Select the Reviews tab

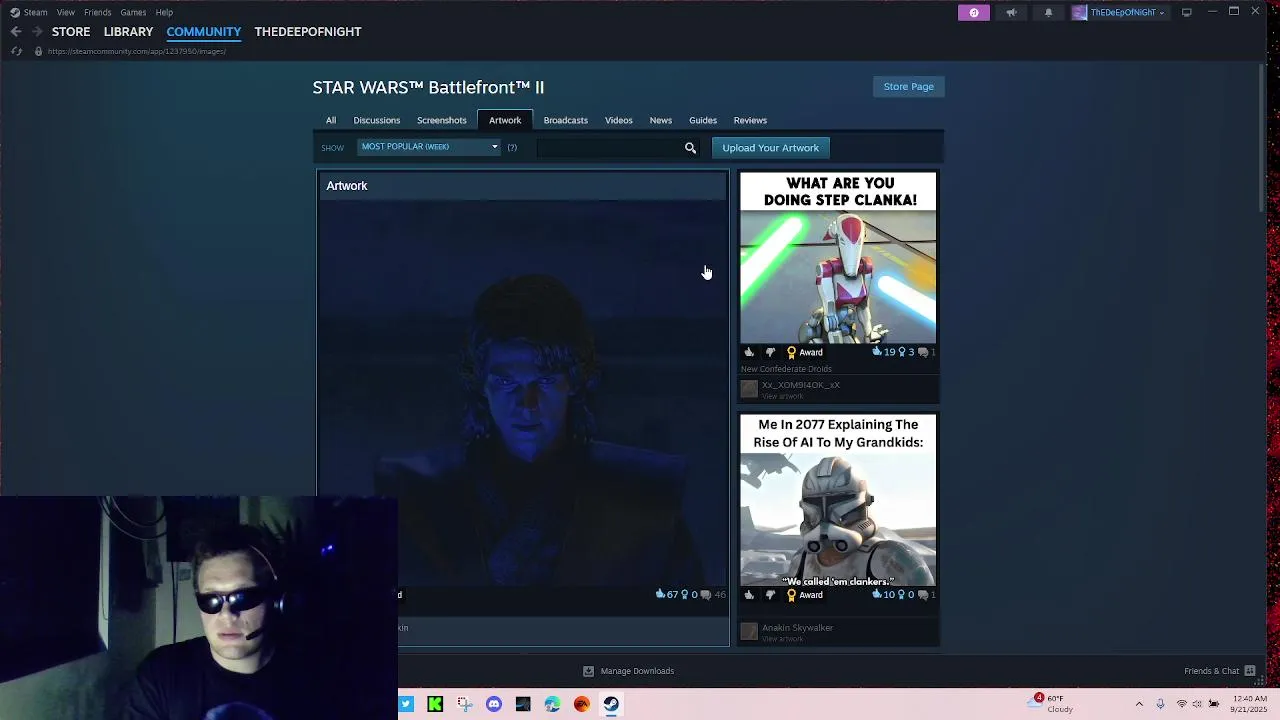[x=750, y=120]
